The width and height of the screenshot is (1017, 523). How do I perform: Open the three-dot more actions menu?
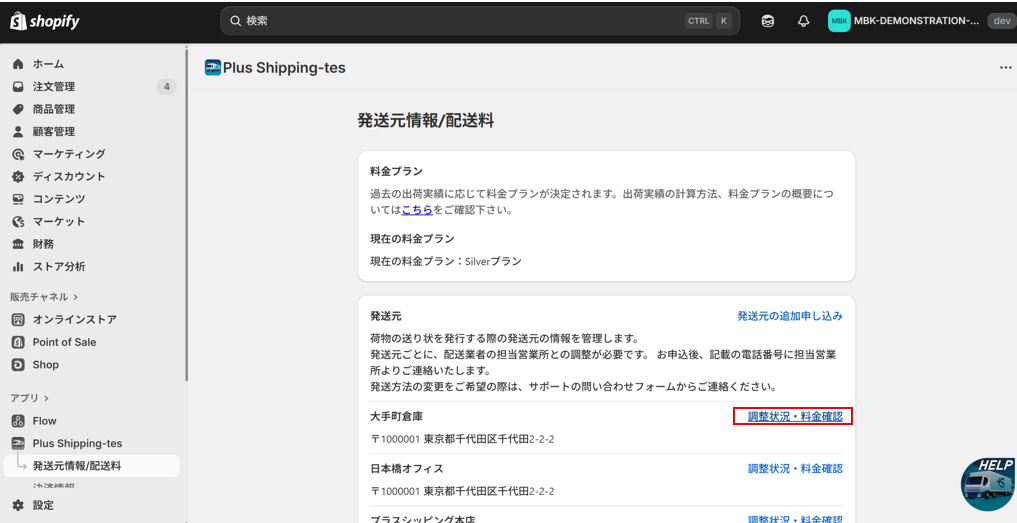(1005, 67)
